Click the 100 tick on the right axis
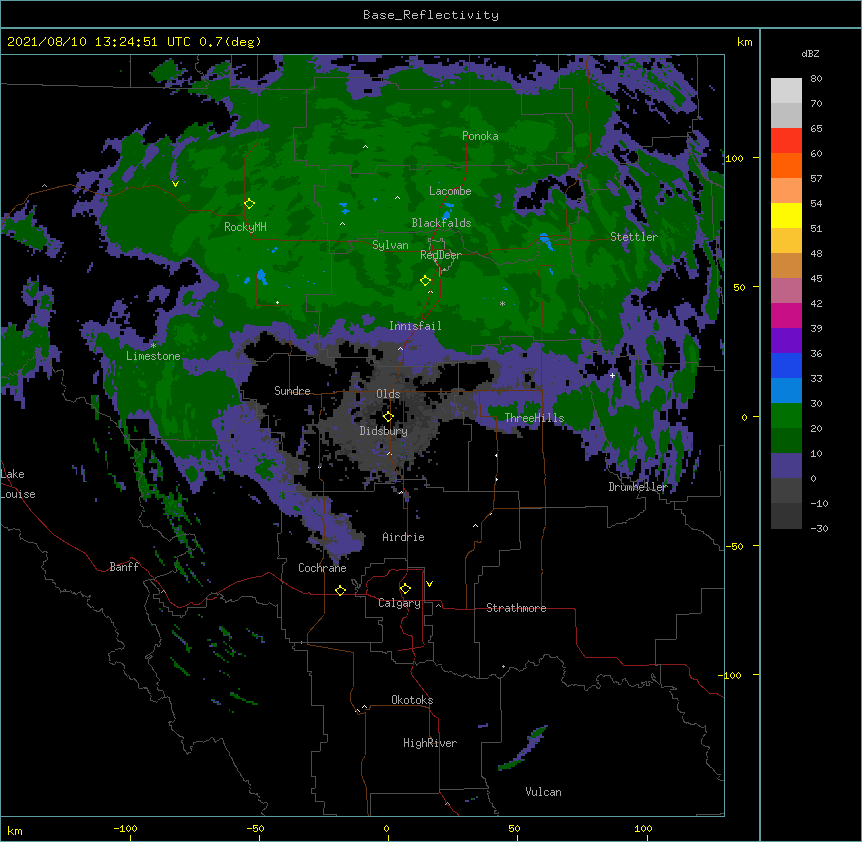This screenshot has height=842, width=862. [x=734, y=158]
